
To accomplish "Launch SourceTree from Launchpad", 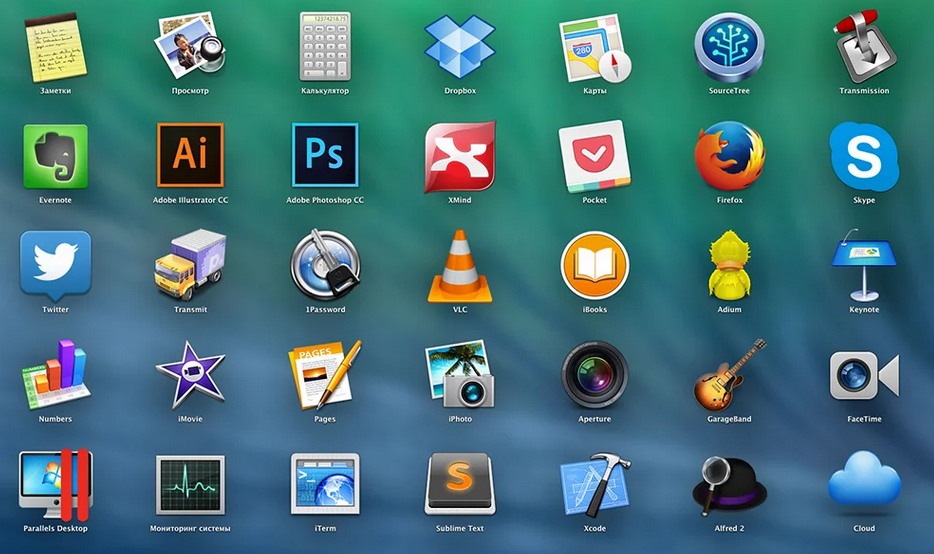I will [729, 47].
